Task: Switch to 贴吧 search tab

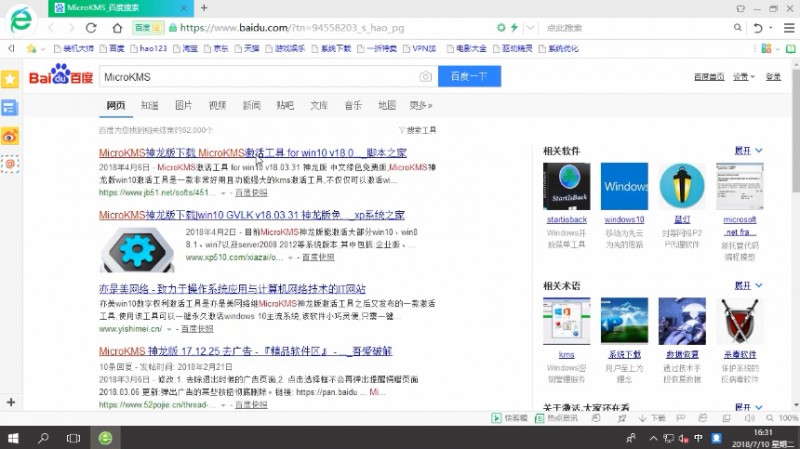Action: point(285,105)
